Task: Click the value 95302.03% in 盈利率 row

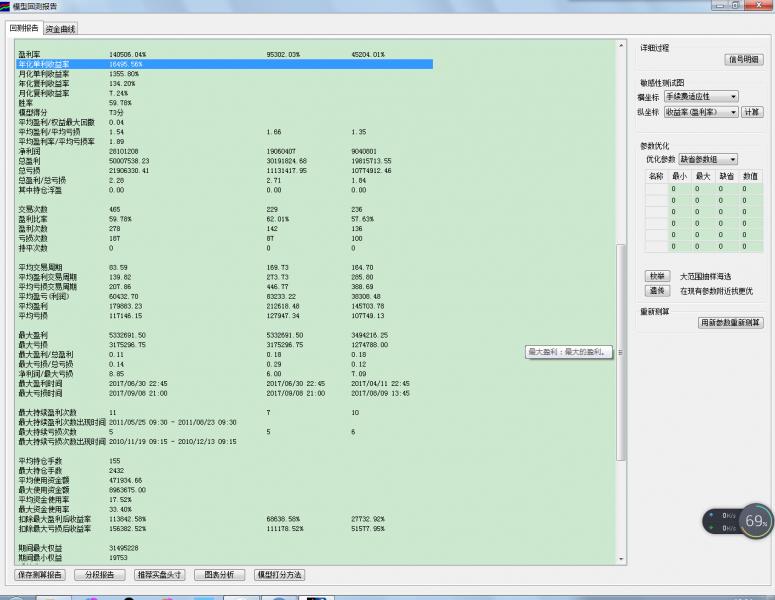Action: click(283, 54)
